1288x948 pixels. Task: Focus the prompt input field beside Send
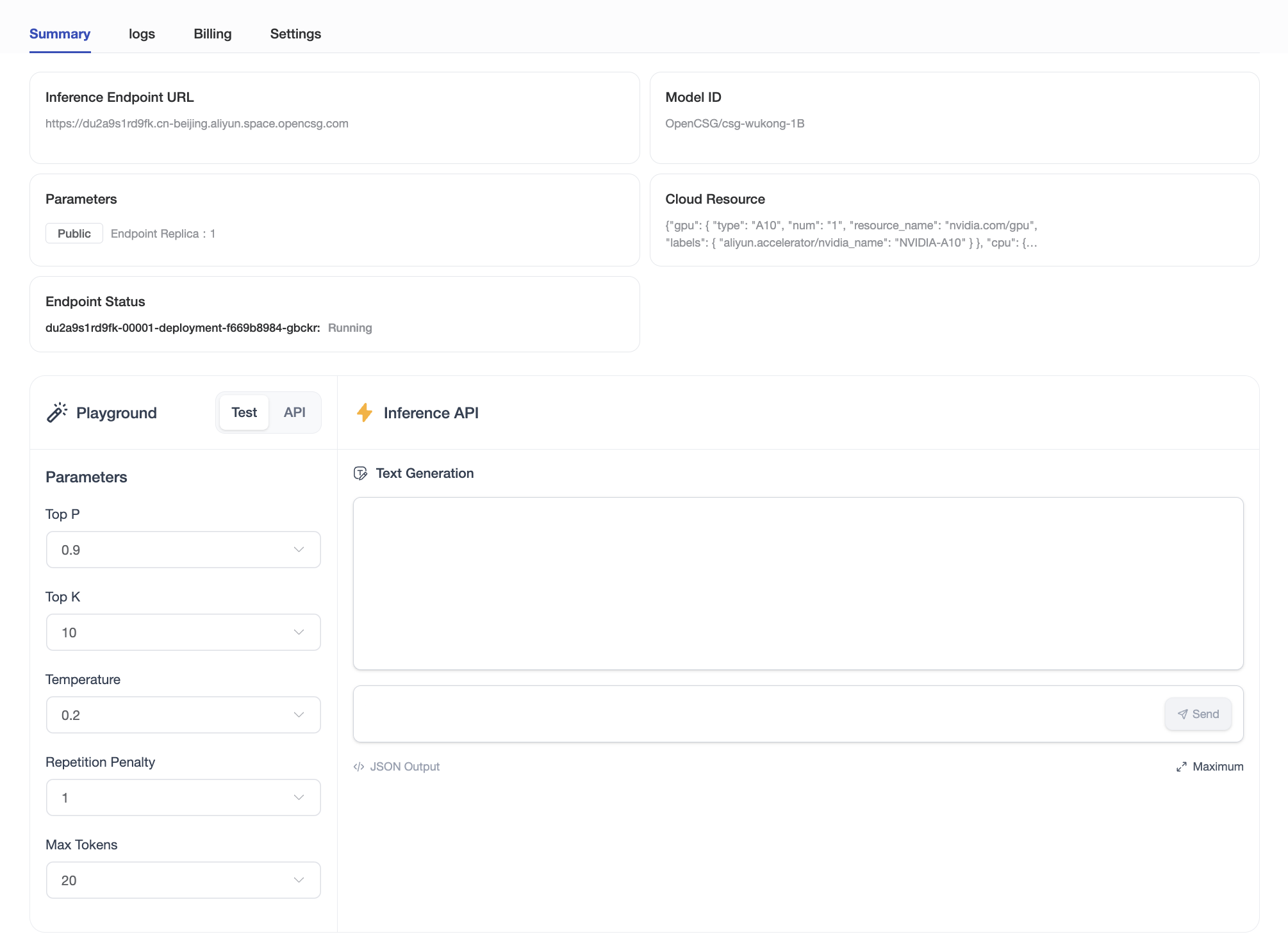point(756,714)
